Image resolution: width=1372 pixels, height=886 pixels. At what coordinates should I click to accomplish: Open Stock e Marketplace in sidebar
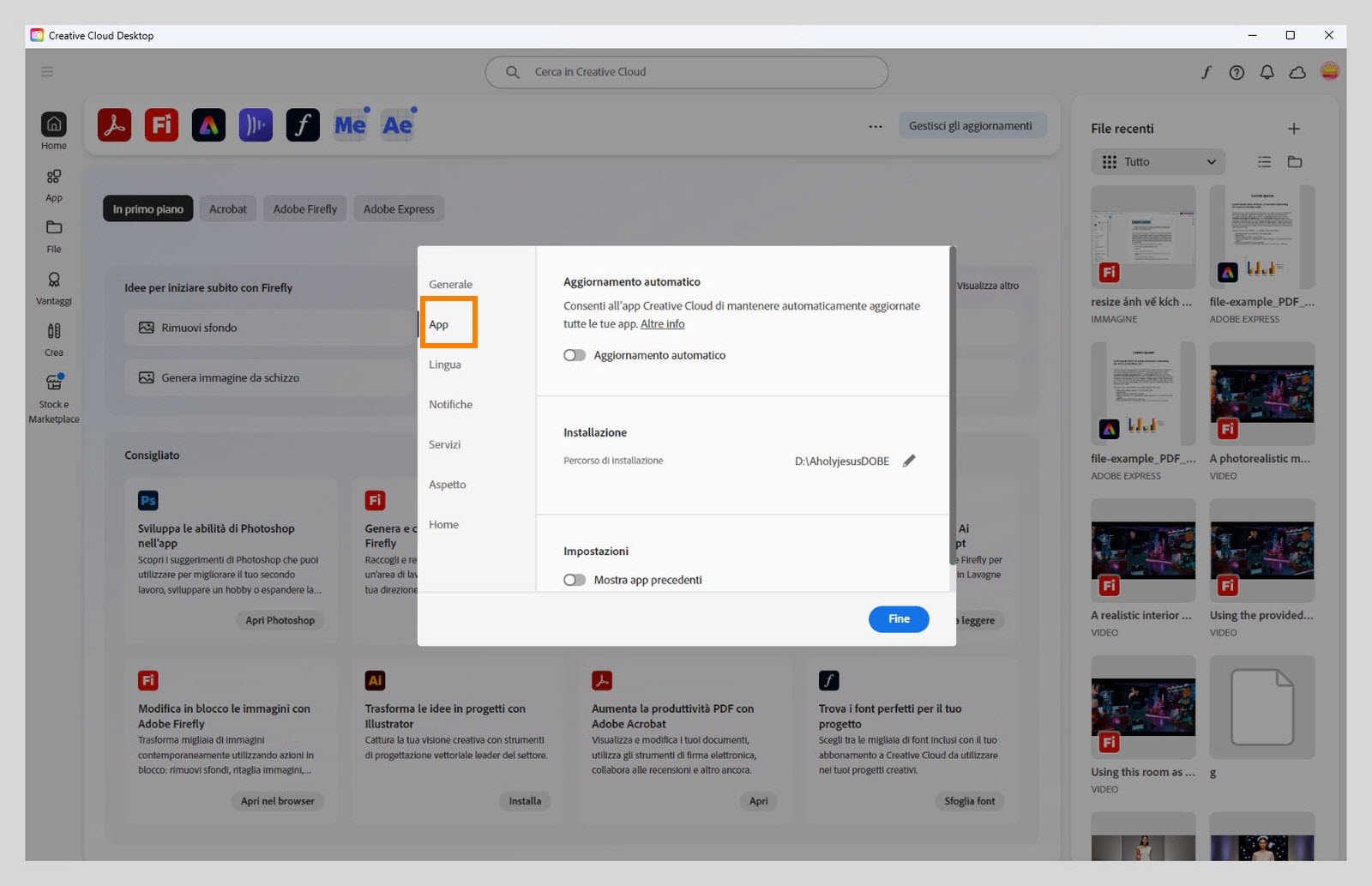pyautogui.click(x=54, y=399)
